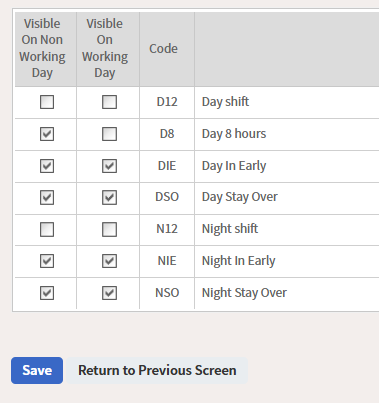379x403 pixels.
Task: Click the Day Stay Over description cell
Action: pyautogui.click(x=287, y=197)
